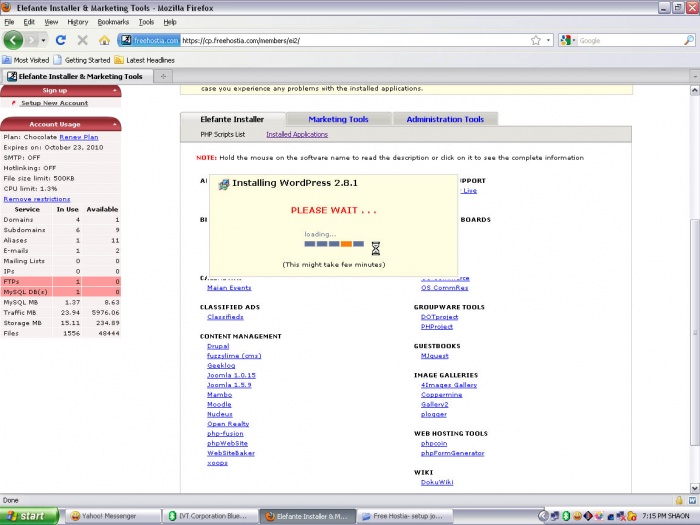The image size is (700, 525).
Task: Click the browser Back arrow button
Action: (x=13, y=40)
